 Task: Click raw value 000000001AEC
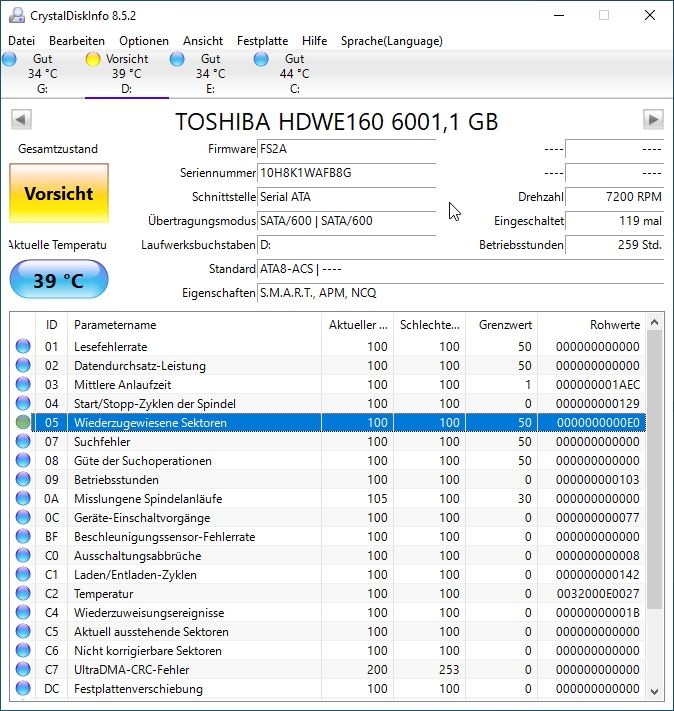(x=598, y=385)
